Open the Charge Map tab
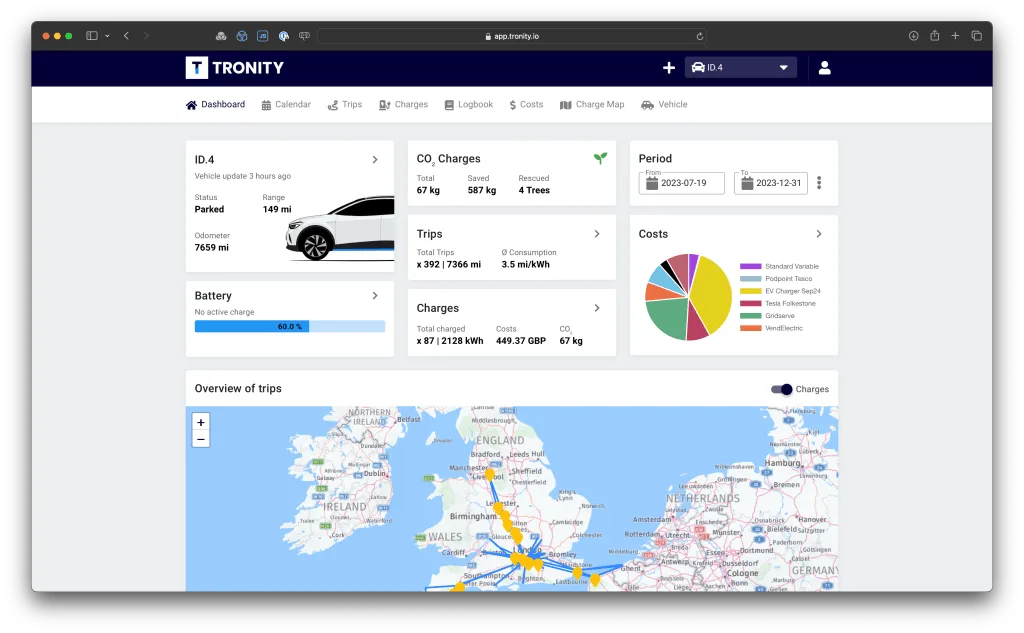This screenshot has width=1024, height=633. tap(592, 105)
